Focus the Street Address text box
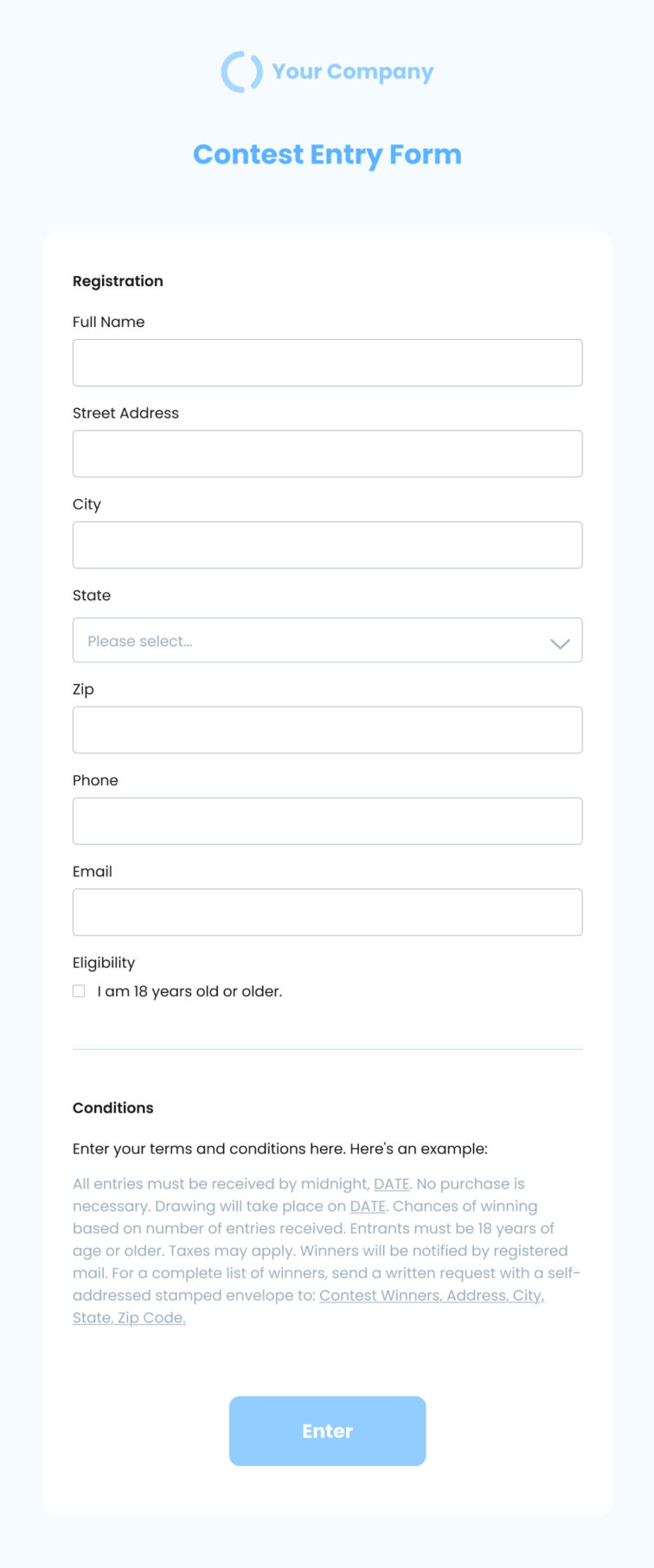The image size is (654, 1568). pyautogui.click(x=327, y=454)
